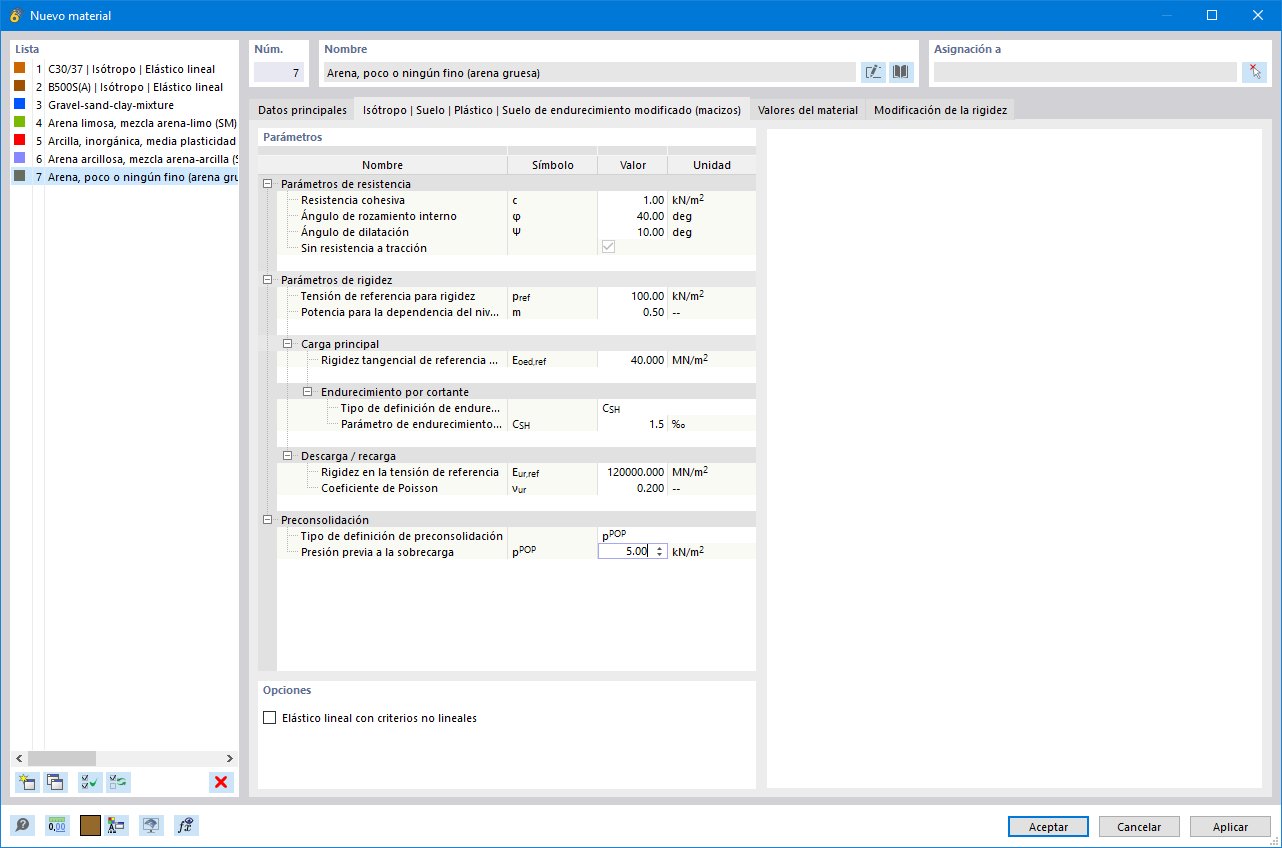Screen dimensions: 1282x848
Task: Toggle 'Sin resistencia a tracción' checkbox
Action: point(608,248)
